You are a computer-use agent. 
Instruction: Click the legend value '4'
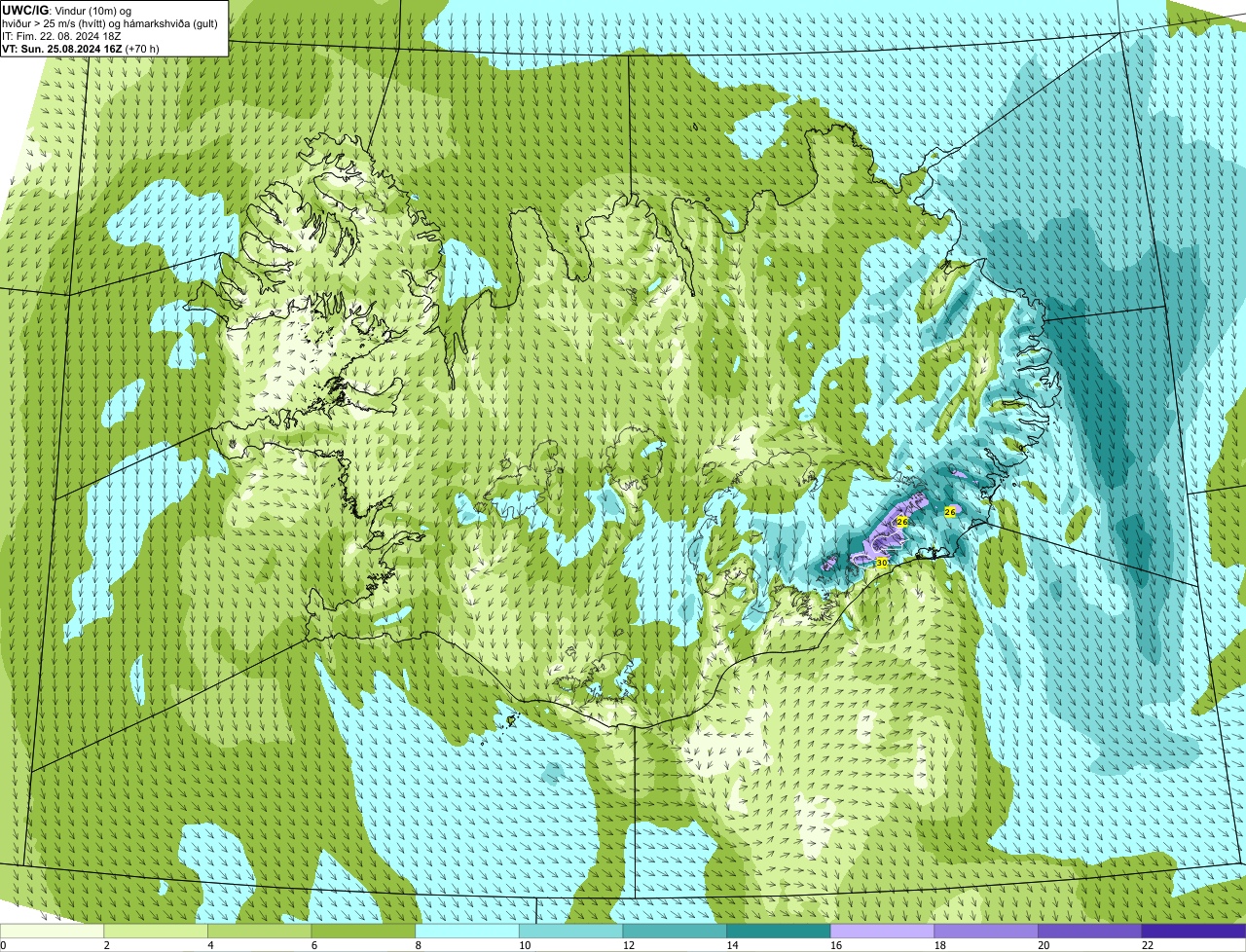point(210,945)
